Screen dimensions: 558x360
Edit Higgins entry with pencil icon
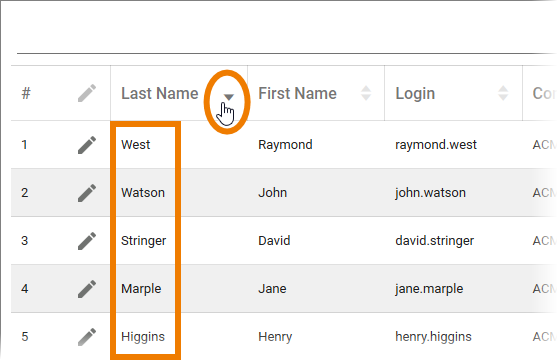pos(87,337)
